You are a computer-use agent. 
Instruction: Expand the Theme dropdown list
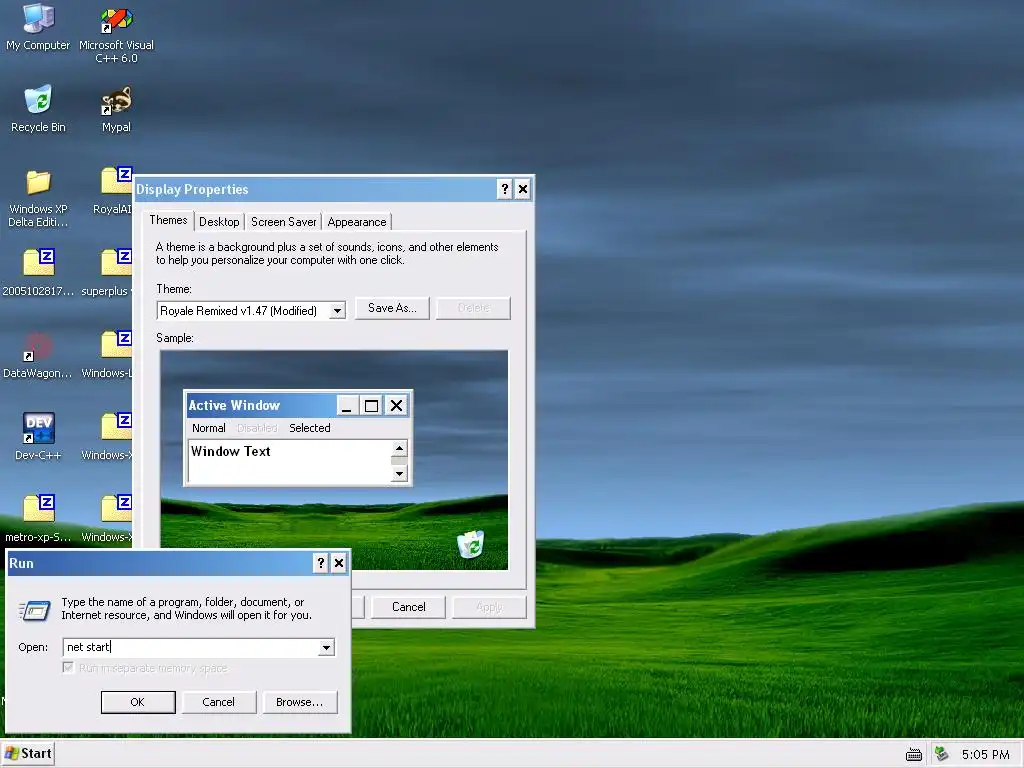[x=337, y=311]
